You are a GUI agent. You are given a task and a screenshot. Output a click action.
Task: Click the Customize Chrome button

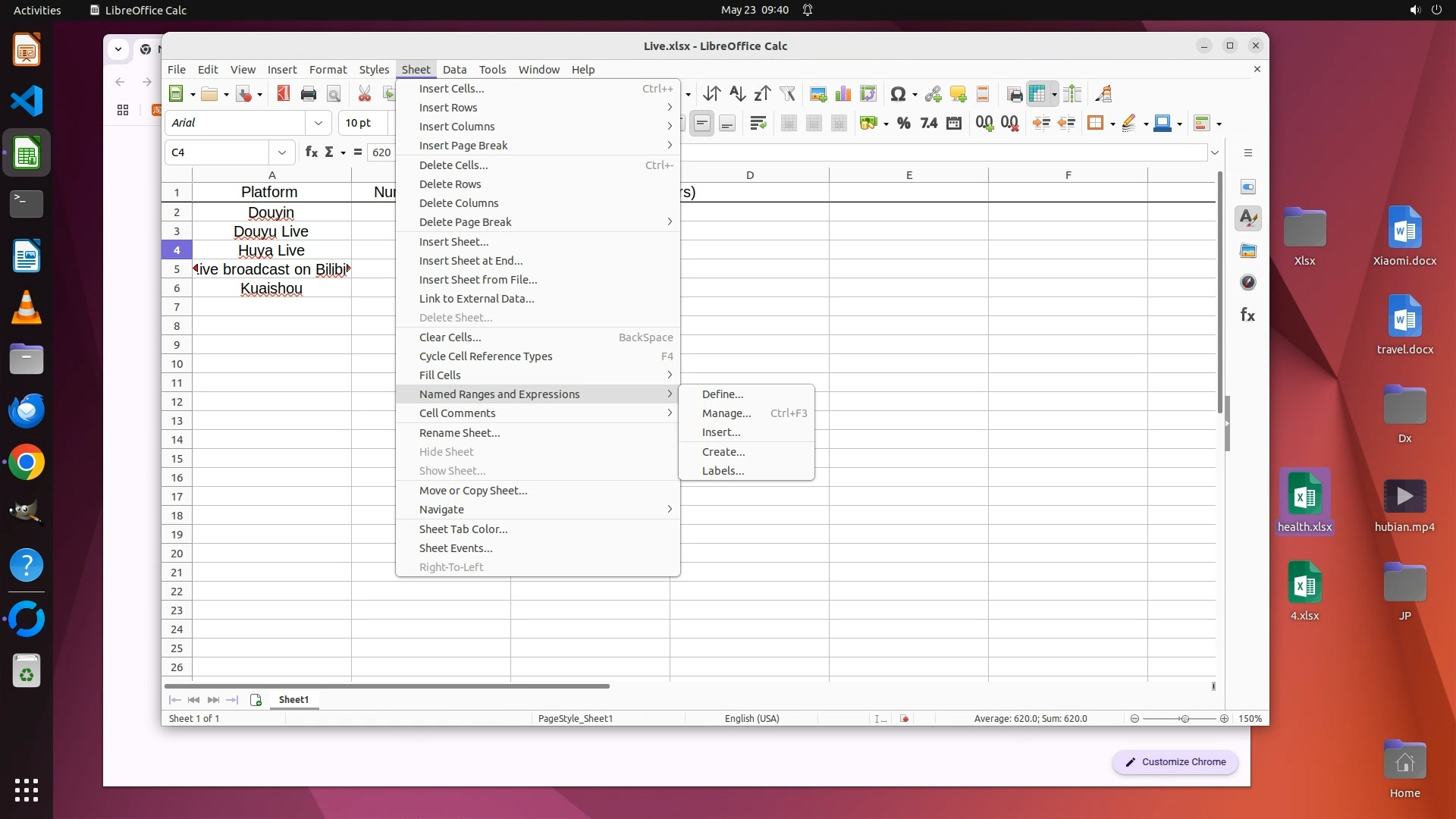click(x=1175, y=762)
